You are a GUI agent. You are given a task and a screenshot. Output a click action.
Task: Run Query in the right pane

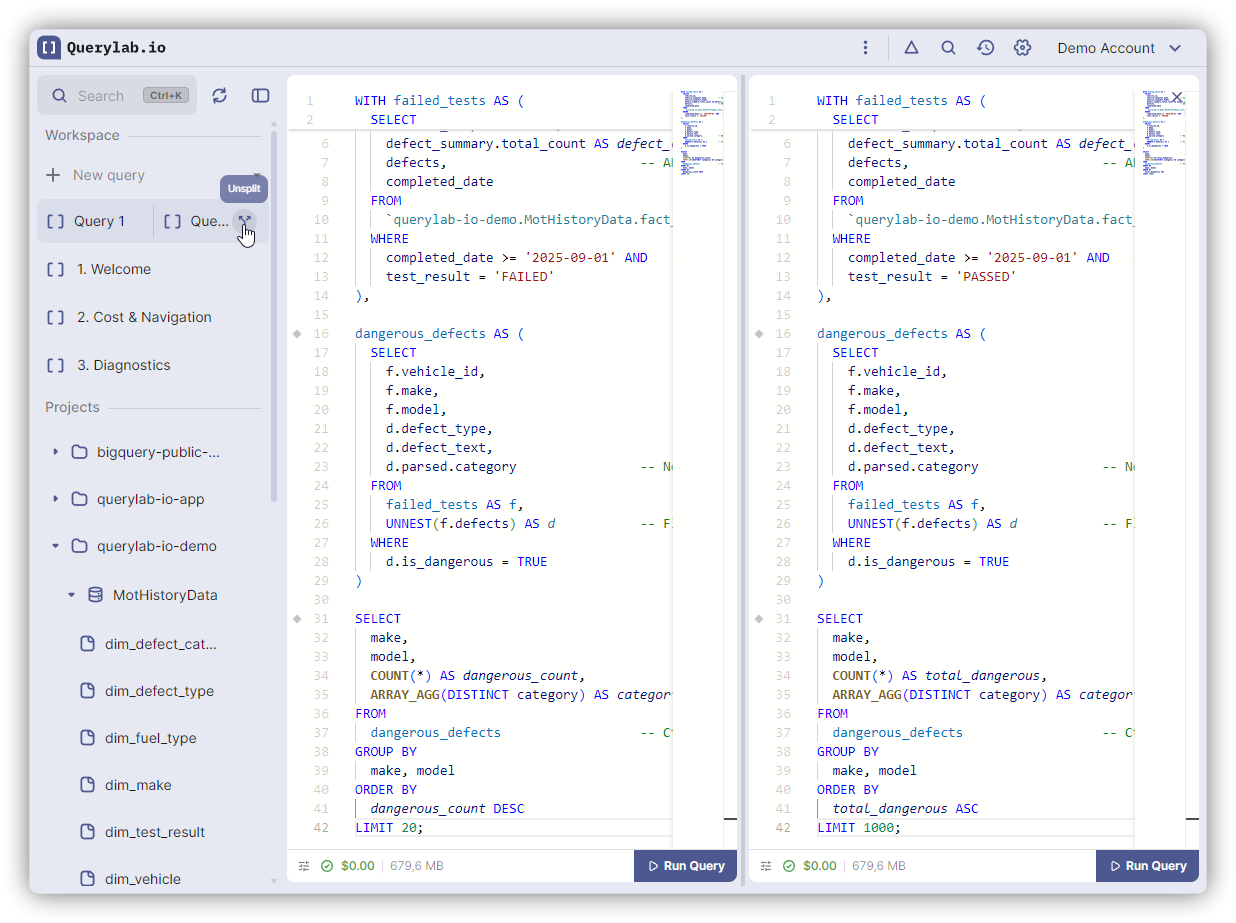pos(1147,866)
